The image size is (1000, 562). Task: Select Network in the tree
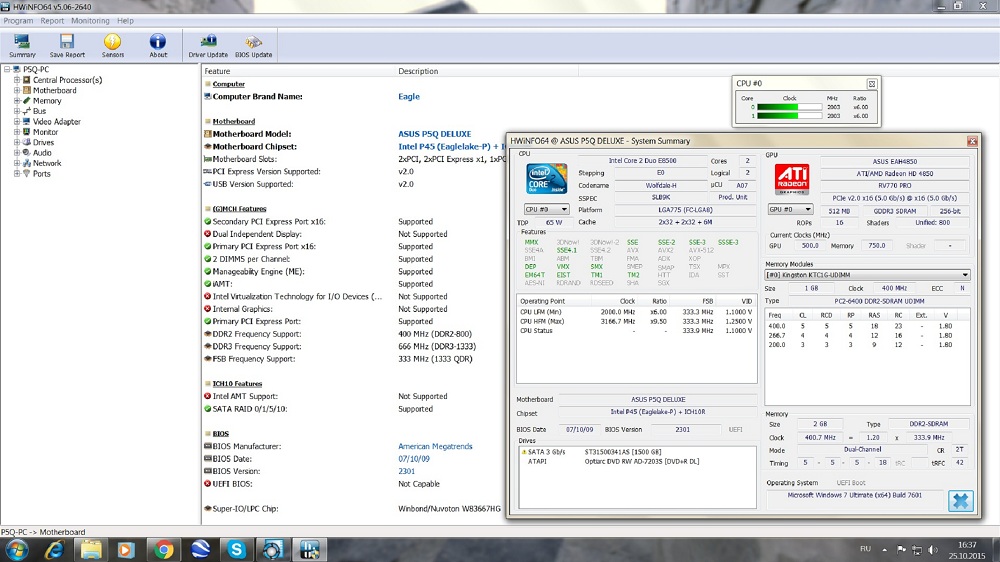(x=47, y=163)
